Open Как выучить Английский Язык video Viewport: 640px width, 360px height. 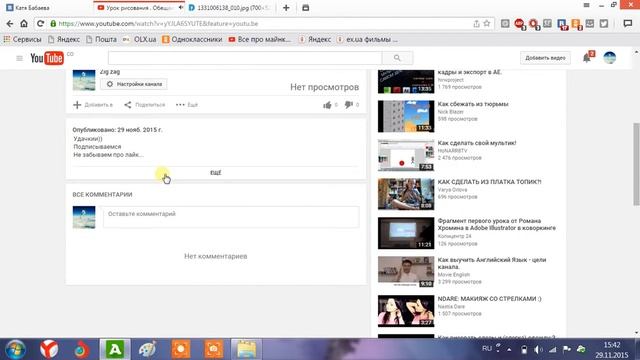pos(491,263)
